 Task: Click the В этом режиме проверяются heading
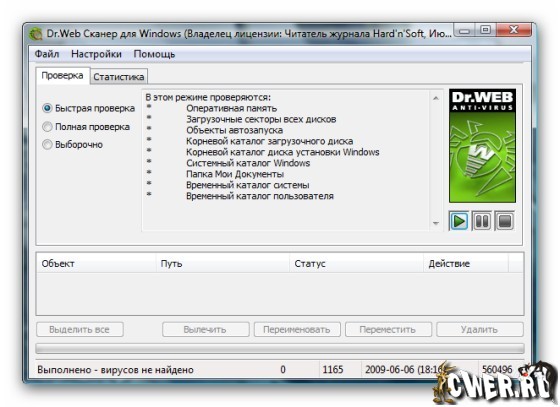click(x=208, y=97)
